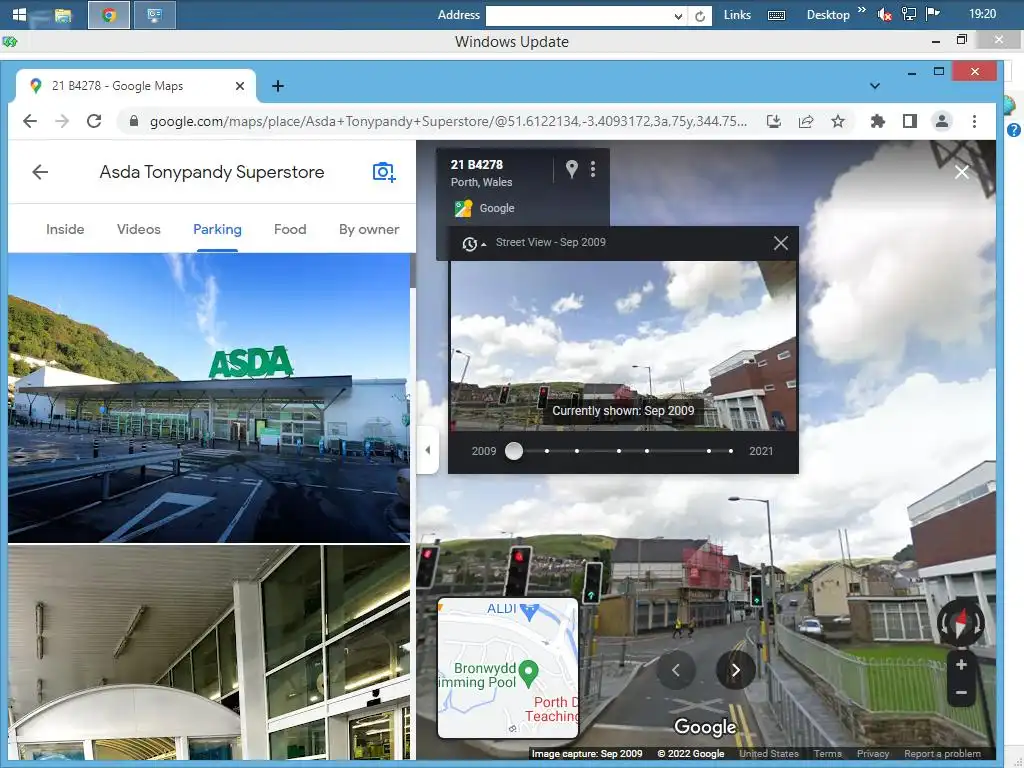Viewport: 1024px width, 768px height.
Task: Open the Chrome profile avatar
Action: [942, 121]
